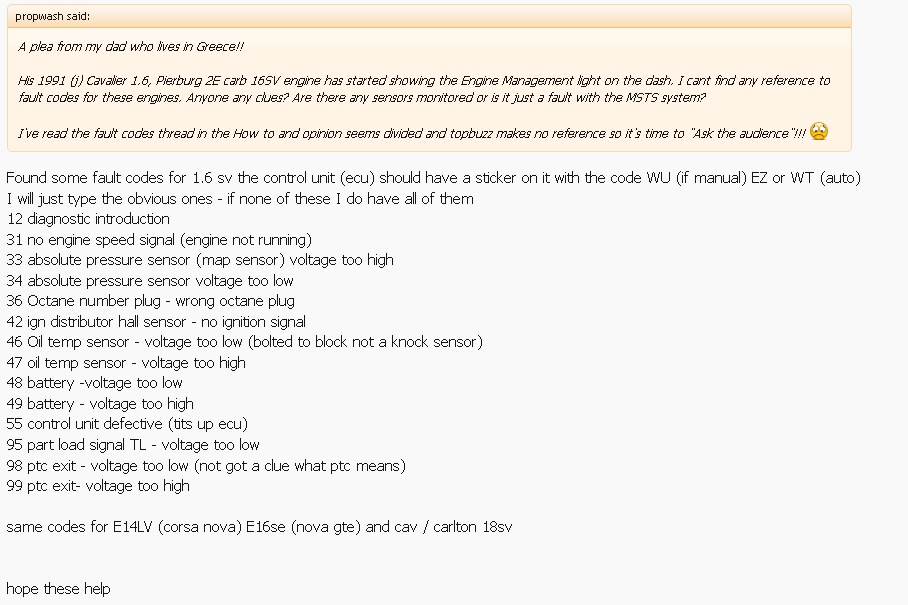Image resolution: width=908 pixels, height=605 pixels.
Task: Click the "hope these help" closing text
Action: pos(58,589)
